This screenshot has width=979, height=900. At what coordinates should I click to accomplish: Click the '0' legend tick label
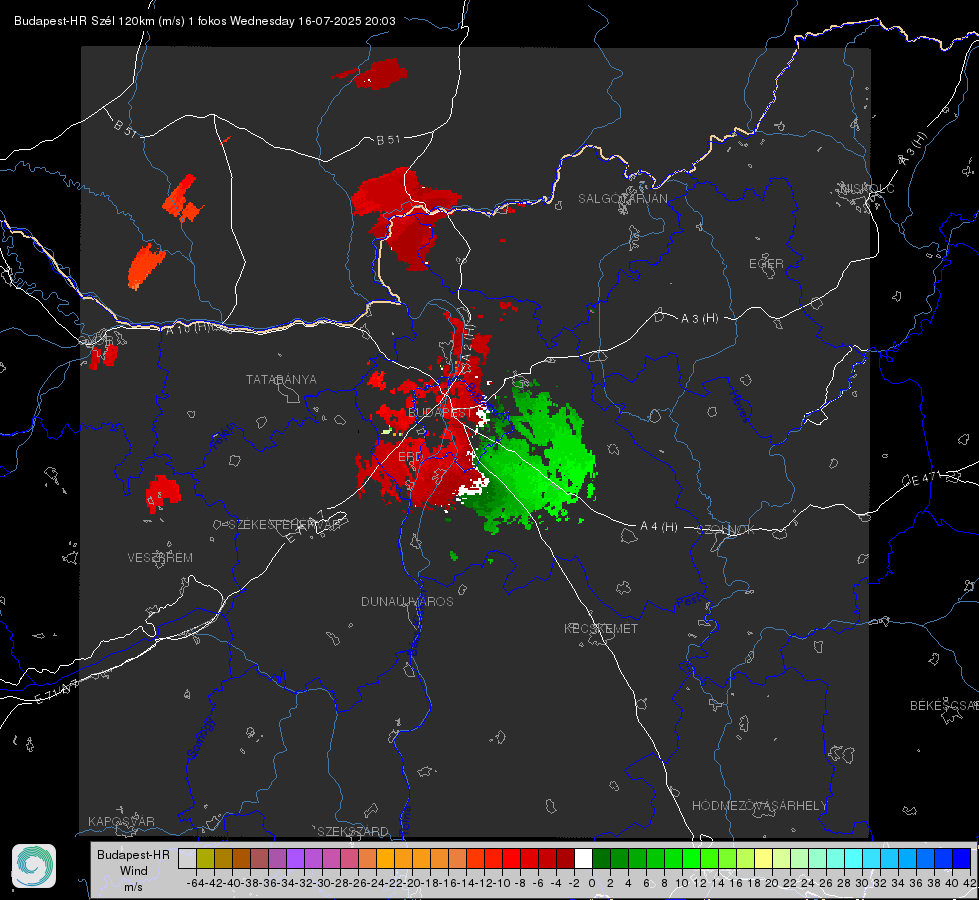click(592, 883)
